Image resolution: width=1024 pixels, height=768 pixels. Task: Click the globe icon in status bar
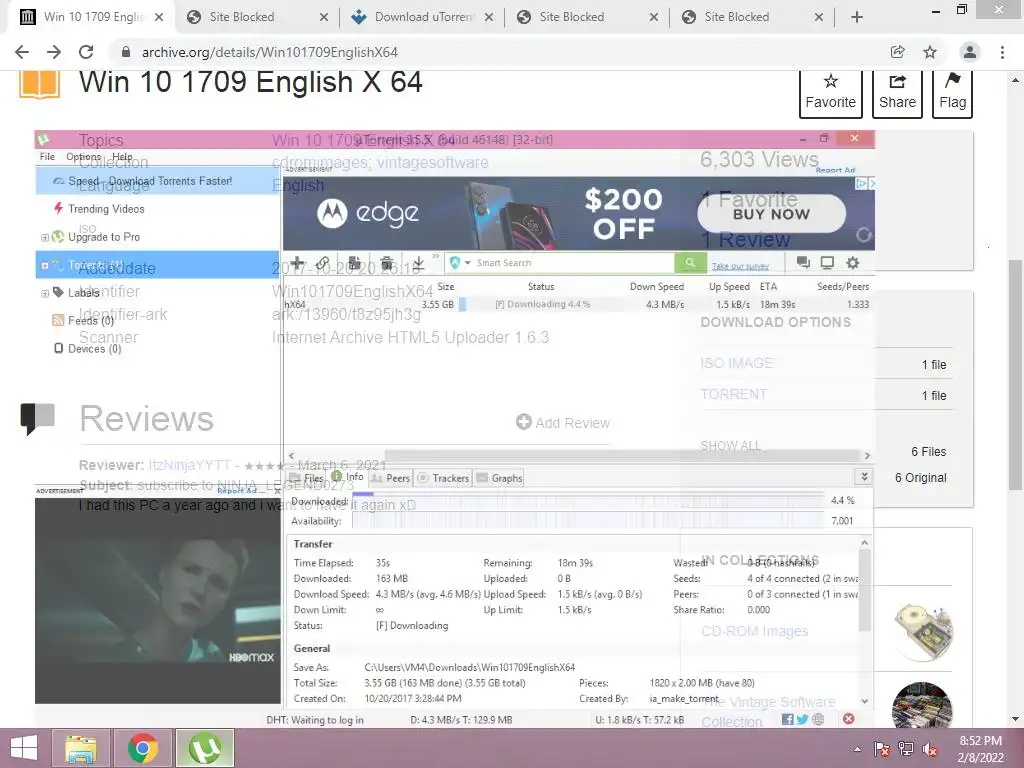click(x=818, y=719)
